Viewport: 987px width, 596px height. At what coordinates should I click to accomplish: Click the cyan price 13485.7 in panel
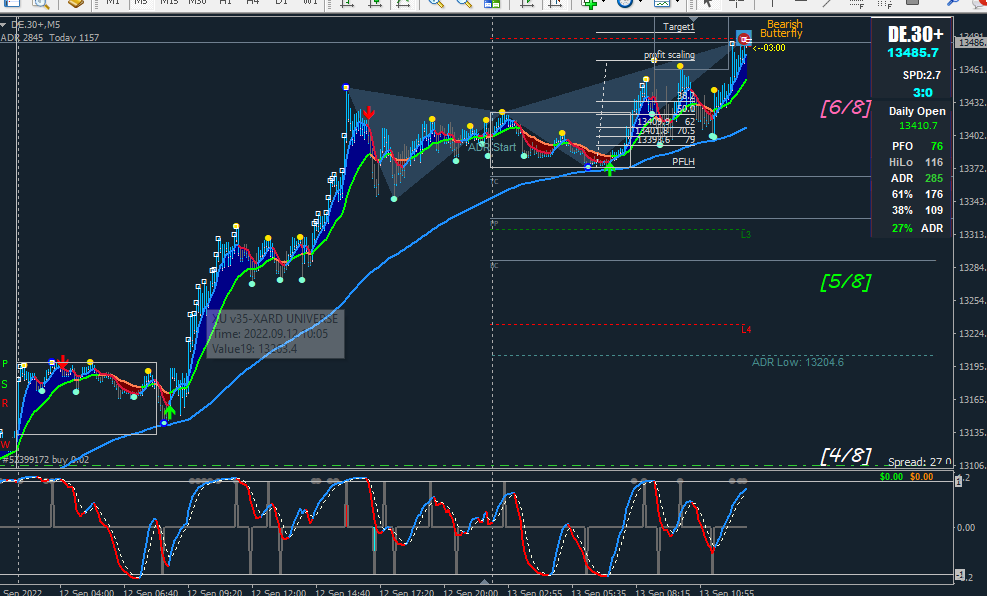pos(913,53)
